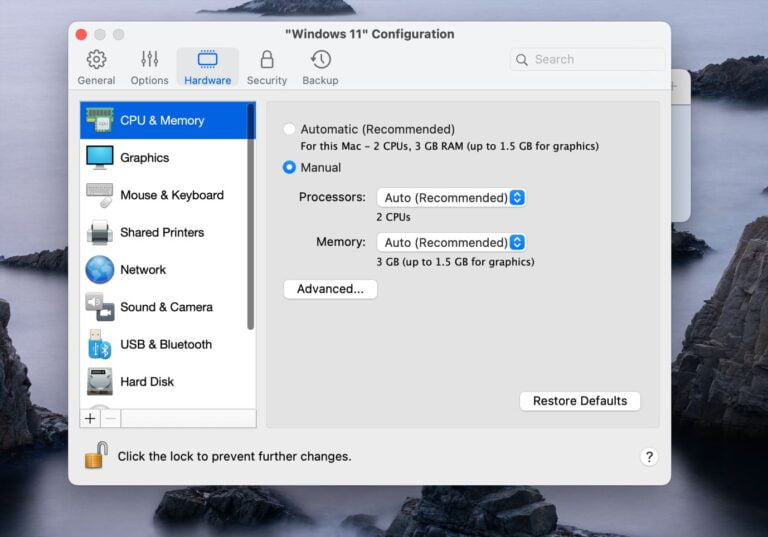Open help with the question mark button
The width and height of the screenshot is (768, 537).
[649, 457]
